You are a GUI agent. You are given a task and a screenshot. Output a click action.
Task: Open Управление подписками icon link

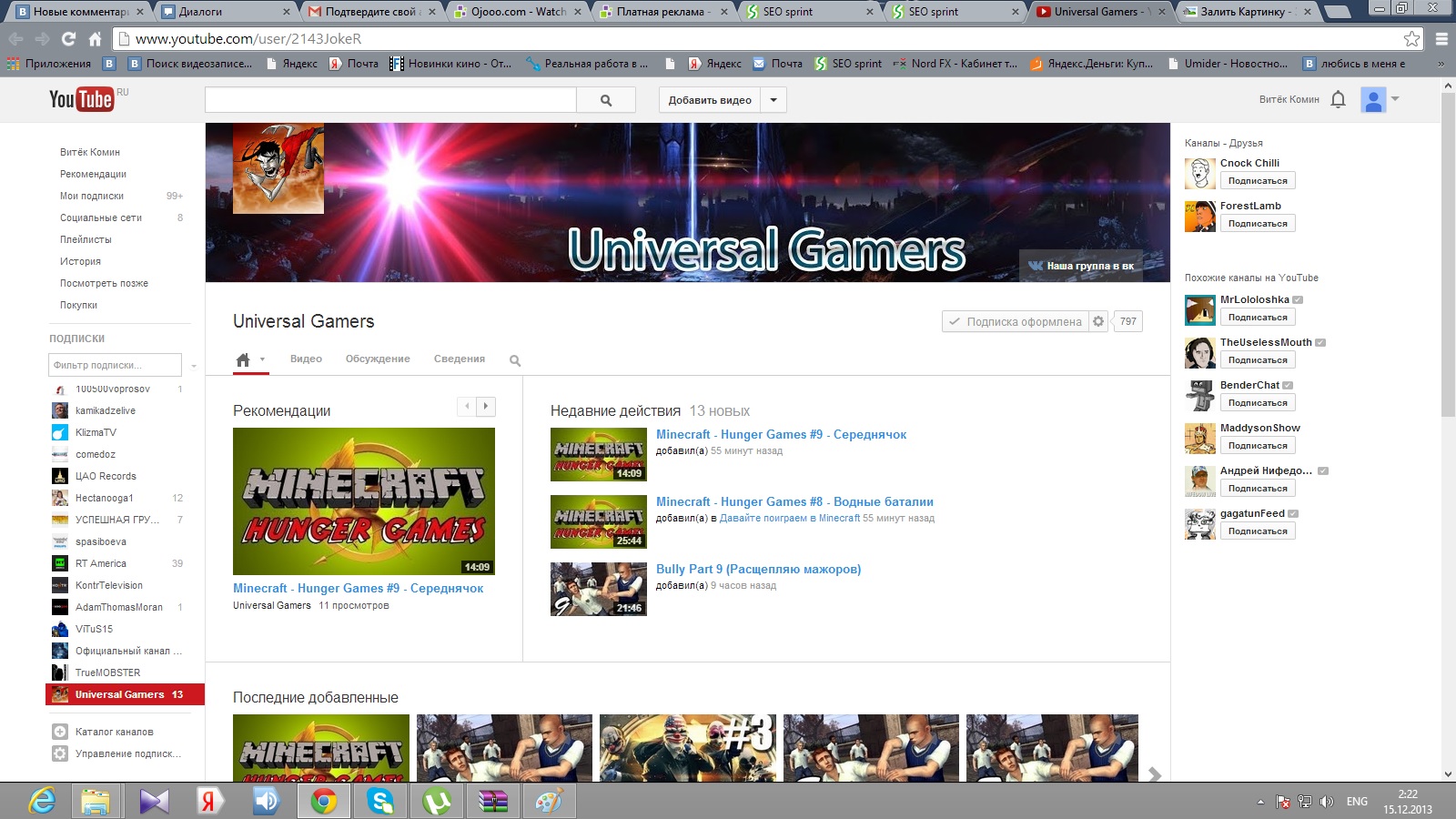click(x=60, y=753)
